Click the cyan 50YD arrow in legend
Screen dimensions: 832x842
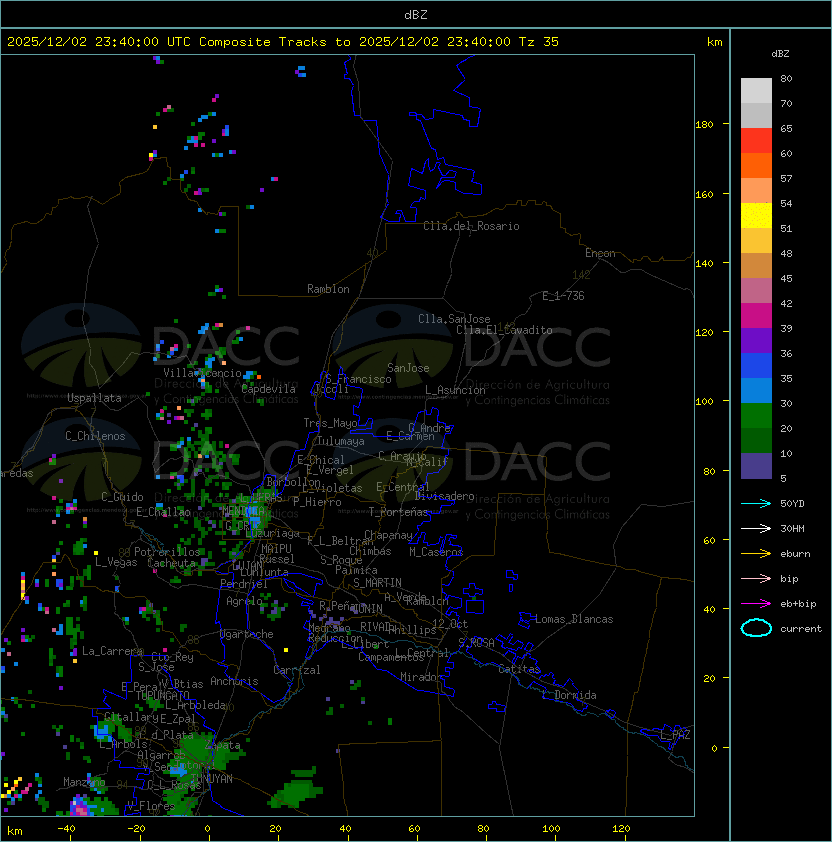coord(756,503)
